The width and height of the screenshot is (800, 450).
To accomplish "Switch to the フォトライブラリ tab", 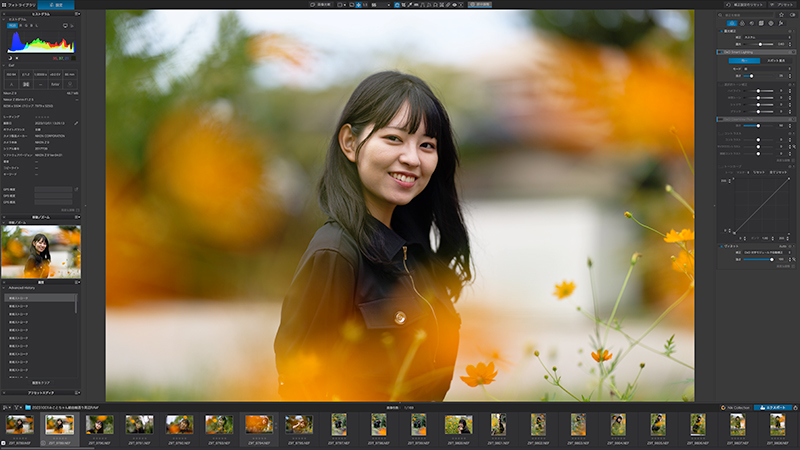I will [x=18, y=5].
